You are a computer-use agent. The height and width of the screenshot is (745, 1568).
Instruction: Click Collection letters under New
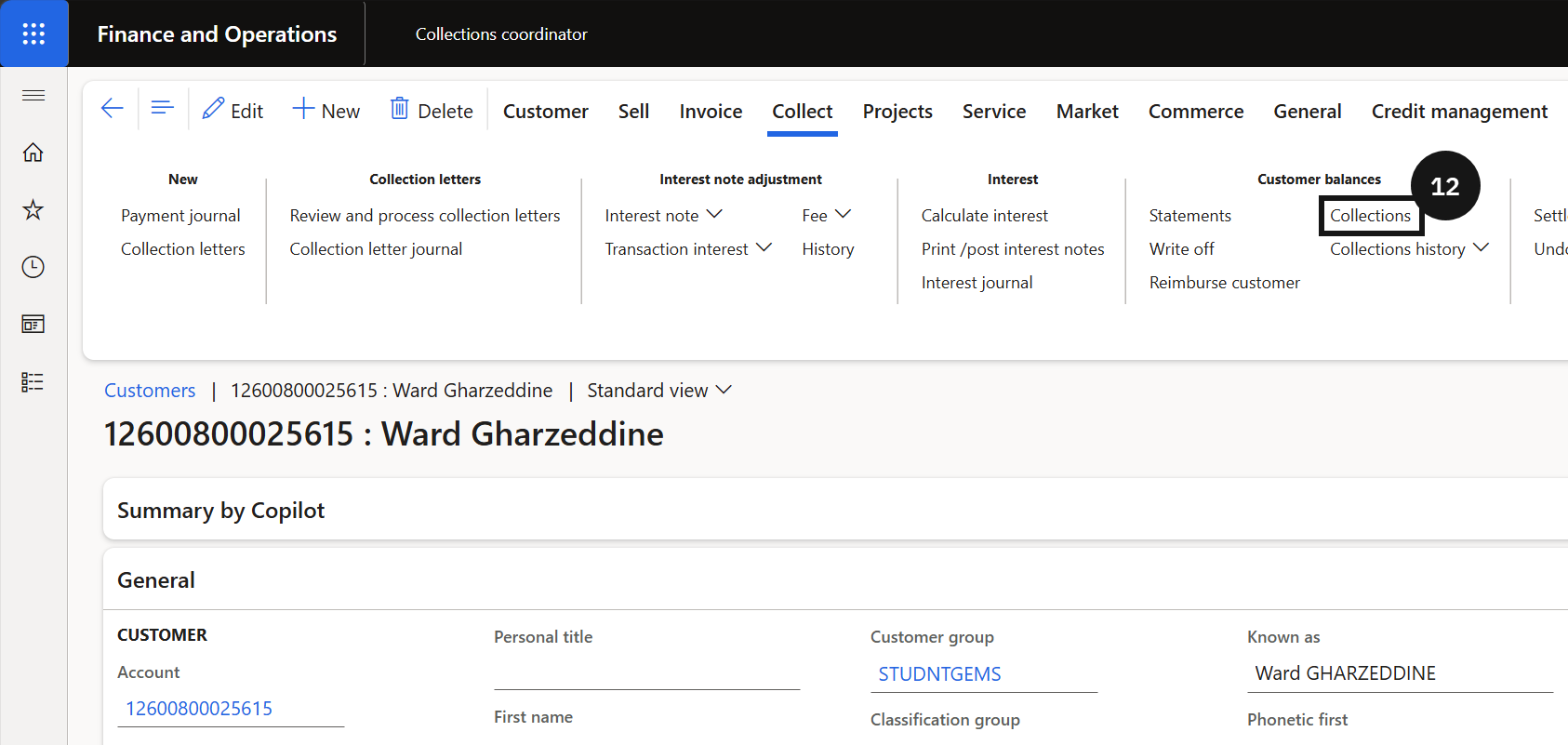[x=183, y=249]
